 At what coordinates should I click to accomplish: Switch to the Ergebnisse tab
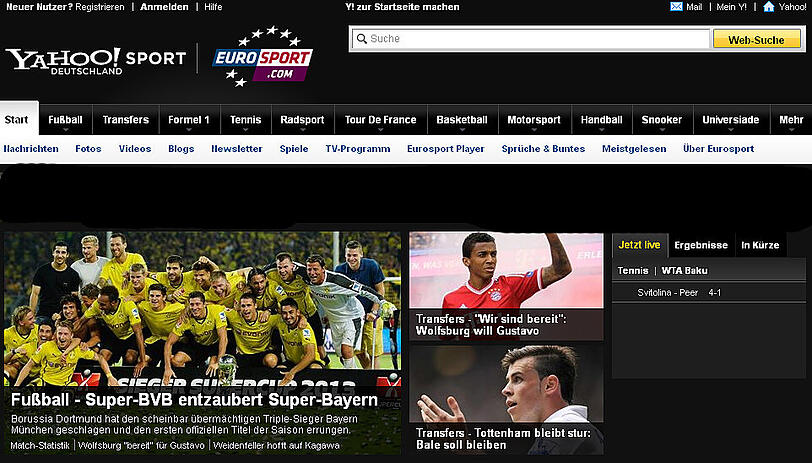[x=701, y=245]
